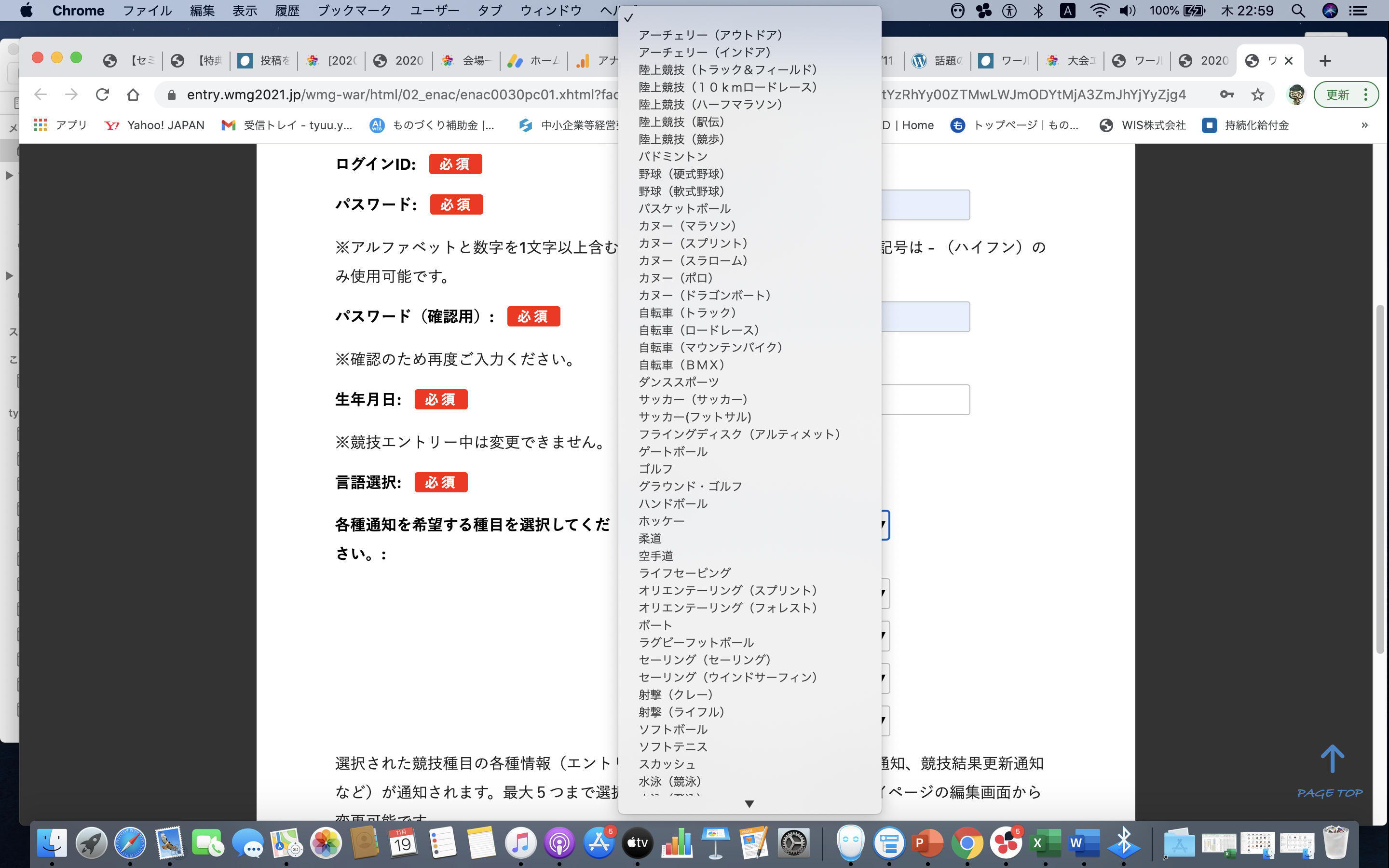This screenshot has height=868, width=1389.
Task: Click the page vertical scrollbar
Action: (x=1381, y=479)
